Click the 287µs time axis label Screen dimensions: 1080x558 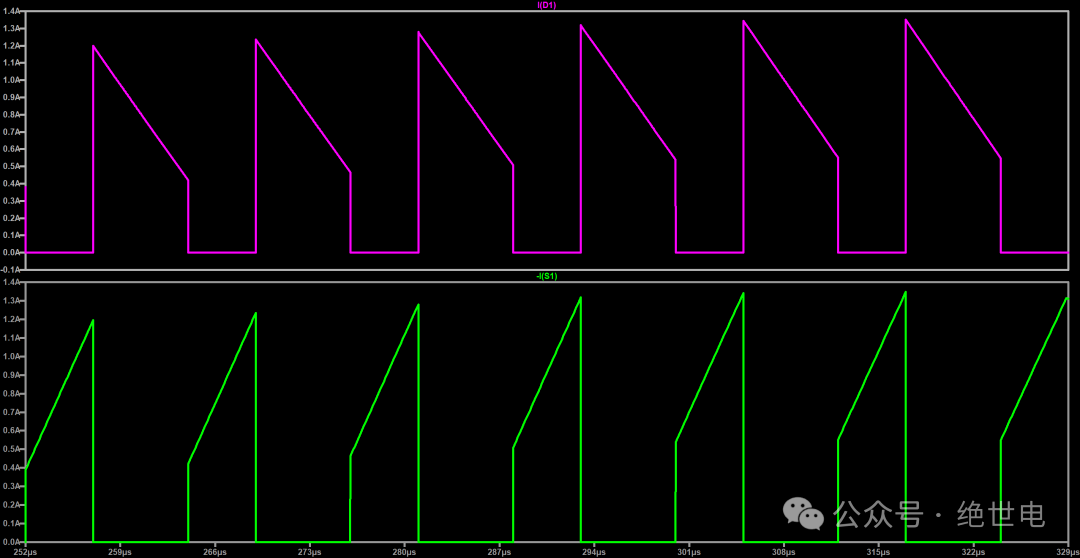(499, 551)
